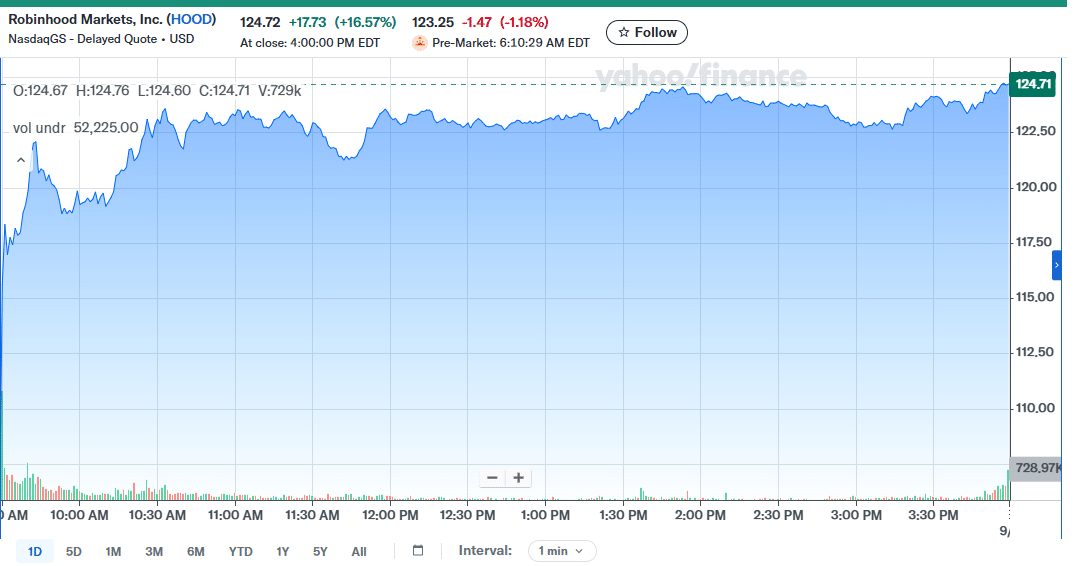Open the 1 min interval dropdown

click(562, 551)
